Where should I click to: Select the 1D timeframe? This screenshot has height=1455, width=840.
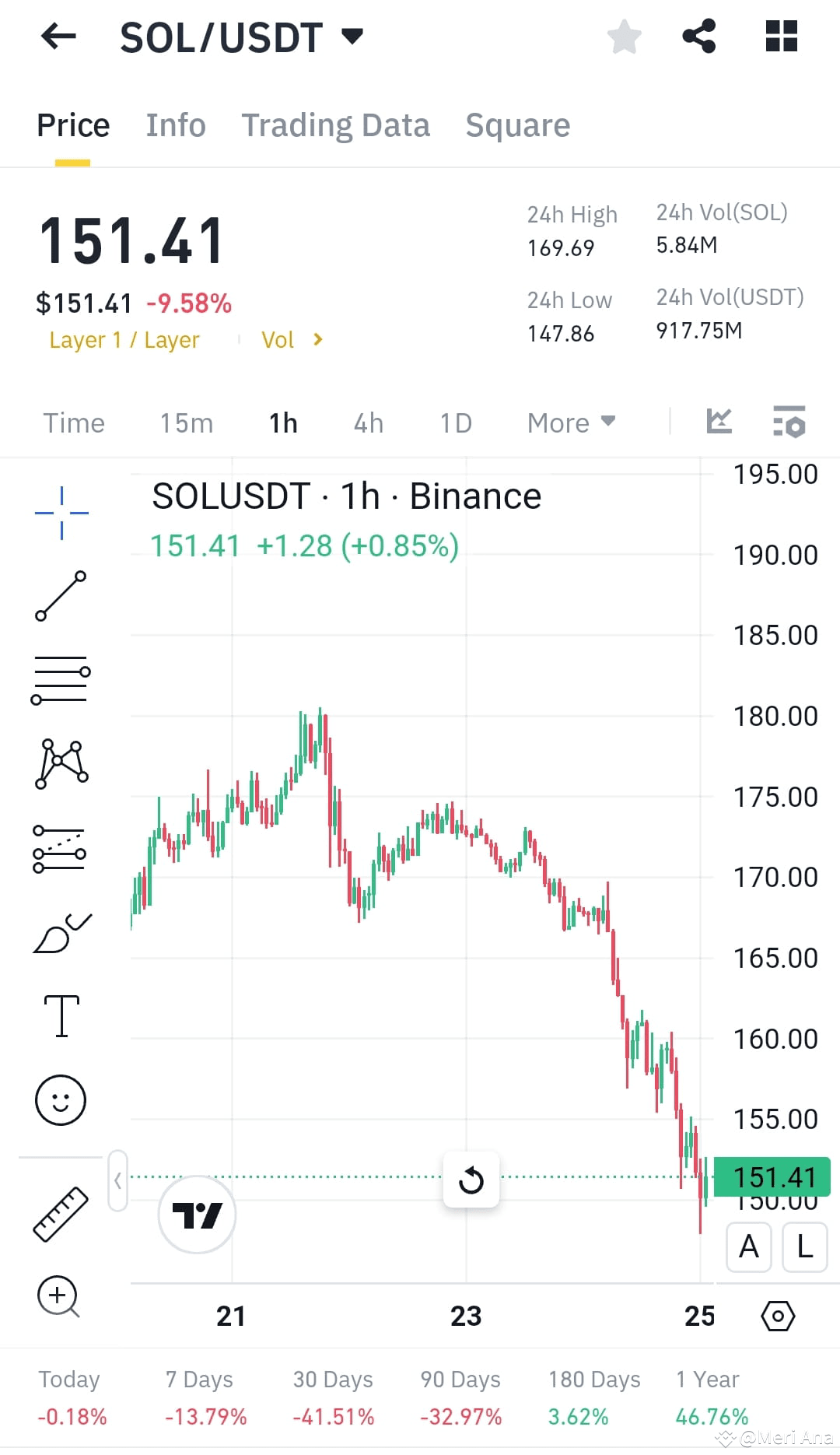456,422
